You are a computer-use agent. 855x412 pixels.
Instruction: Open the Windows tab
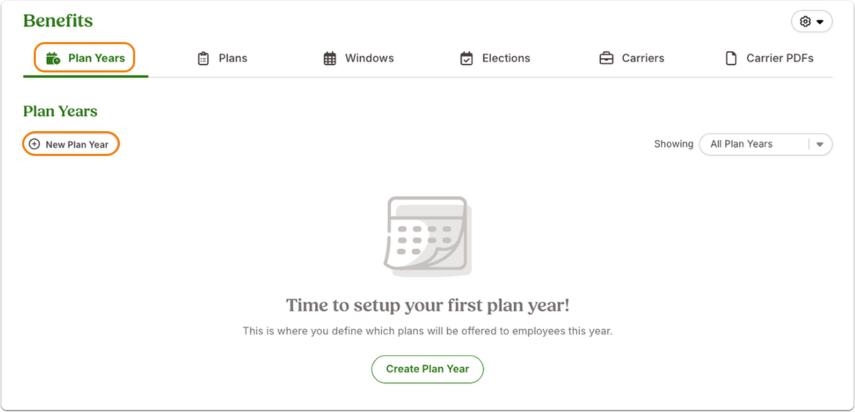tap(358, 58)
